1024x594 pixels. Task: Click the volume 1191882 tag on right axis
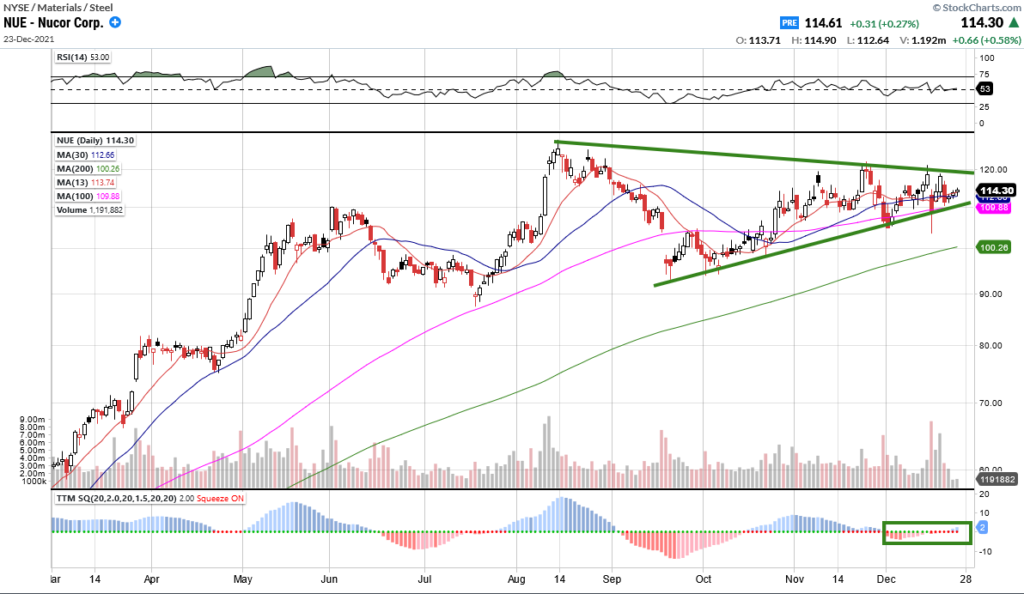[996, 481]
